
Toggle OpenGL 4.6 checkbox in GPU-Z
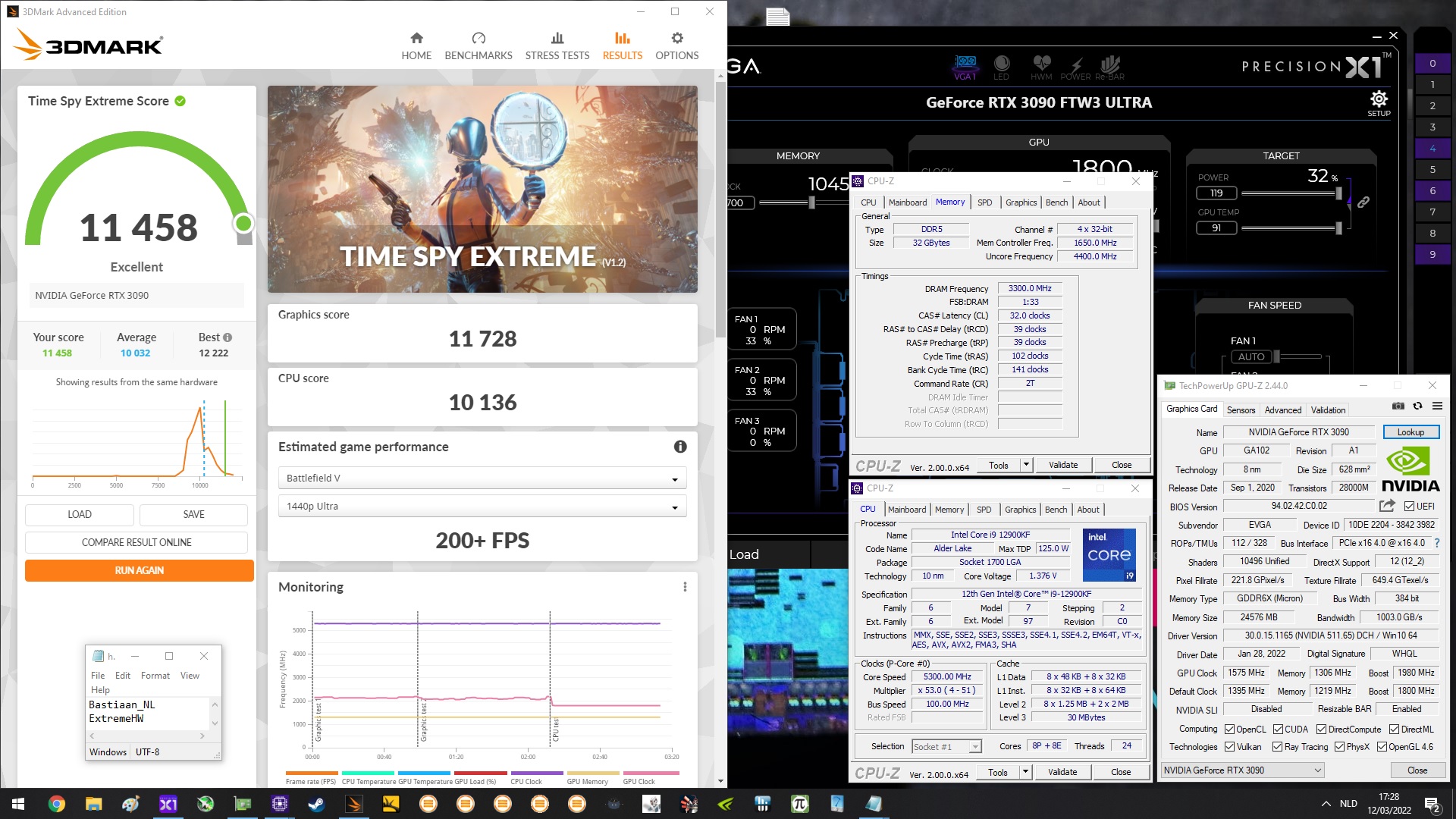click(x=1382, y=747)
